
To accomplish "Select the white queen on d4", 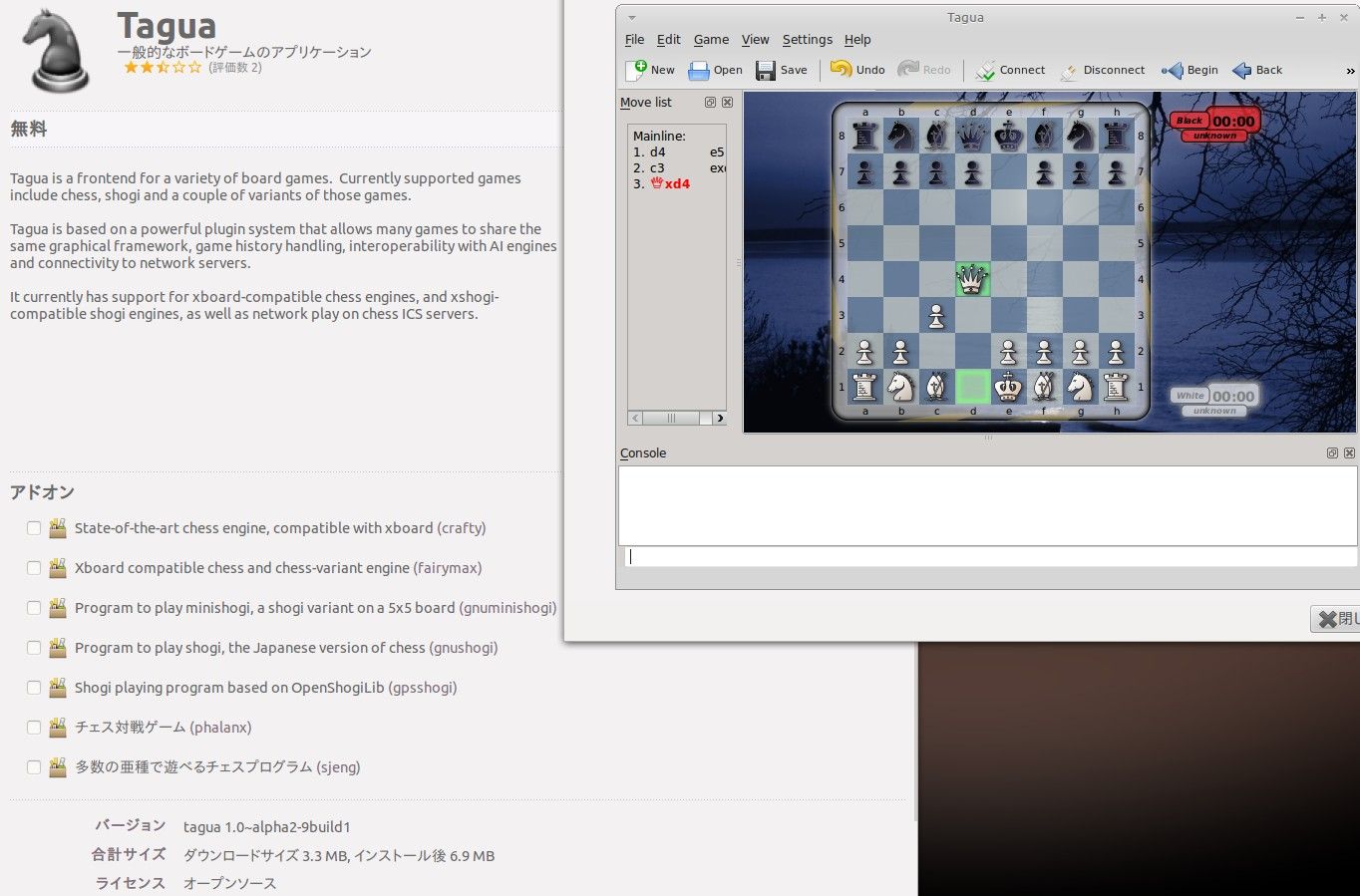I will pyautogui.click(x=972, y=280).
